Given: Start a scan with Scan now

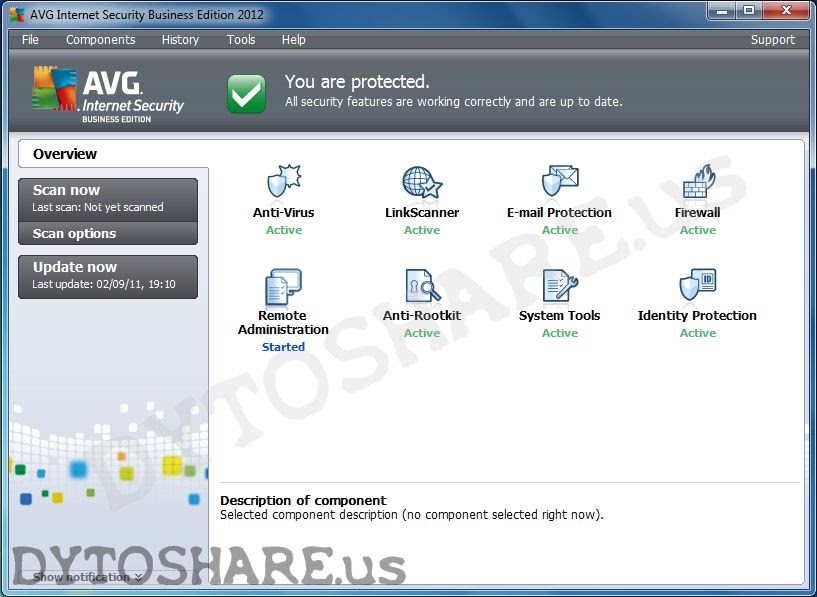Looking at the screenshot, I should coord(108,200).
